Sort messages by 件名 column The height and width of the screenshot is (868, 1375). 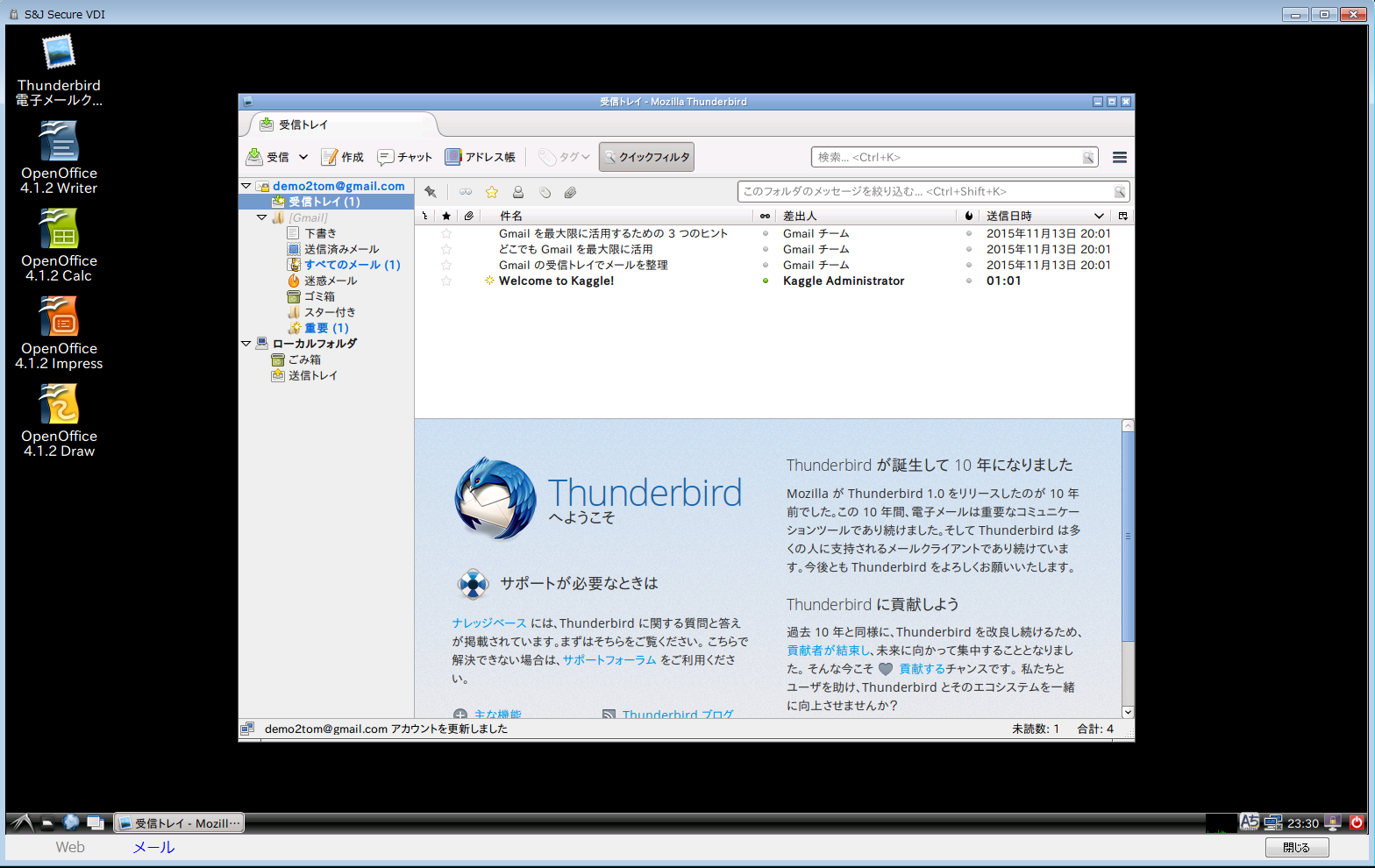click(x=616, y=216)
